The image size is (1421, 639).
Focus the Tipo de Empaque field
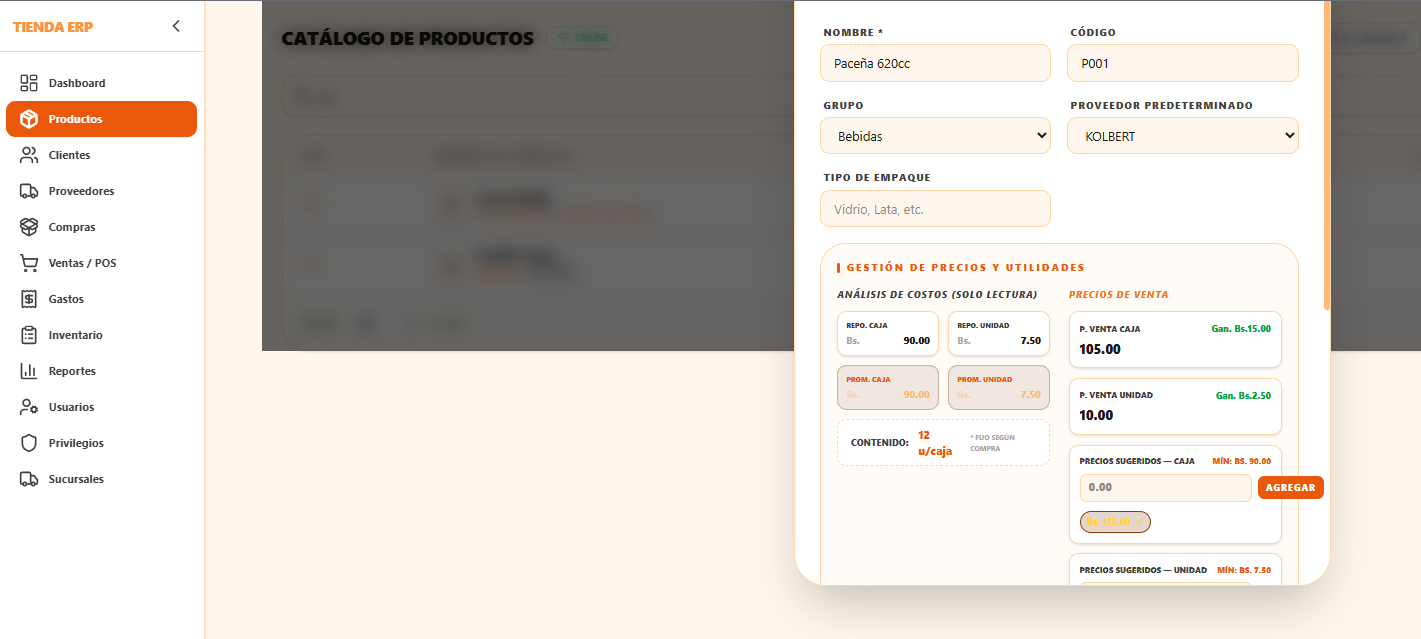click(x=935, y=209)
